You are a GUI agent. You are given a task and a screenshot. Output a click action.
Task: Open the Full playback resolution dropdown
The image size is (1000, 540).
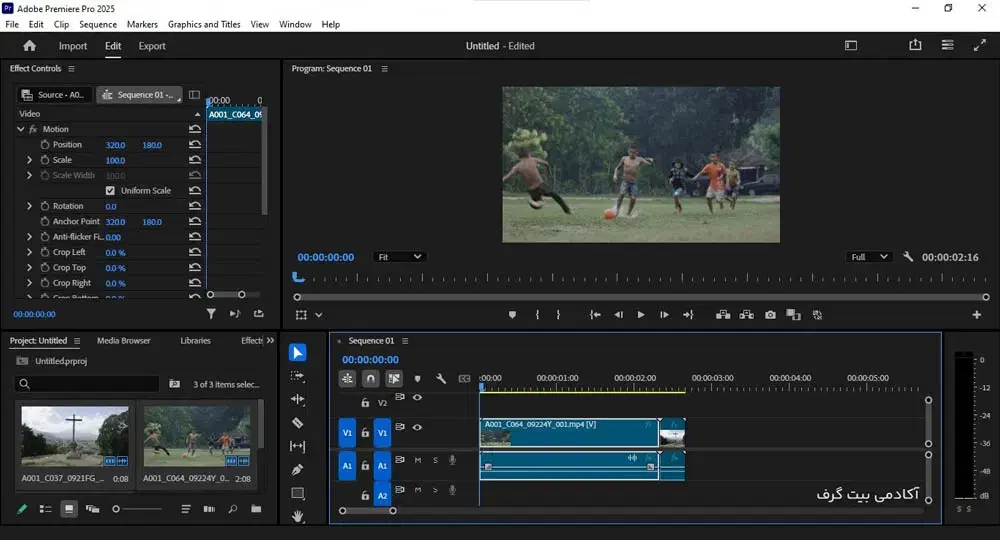869,257
